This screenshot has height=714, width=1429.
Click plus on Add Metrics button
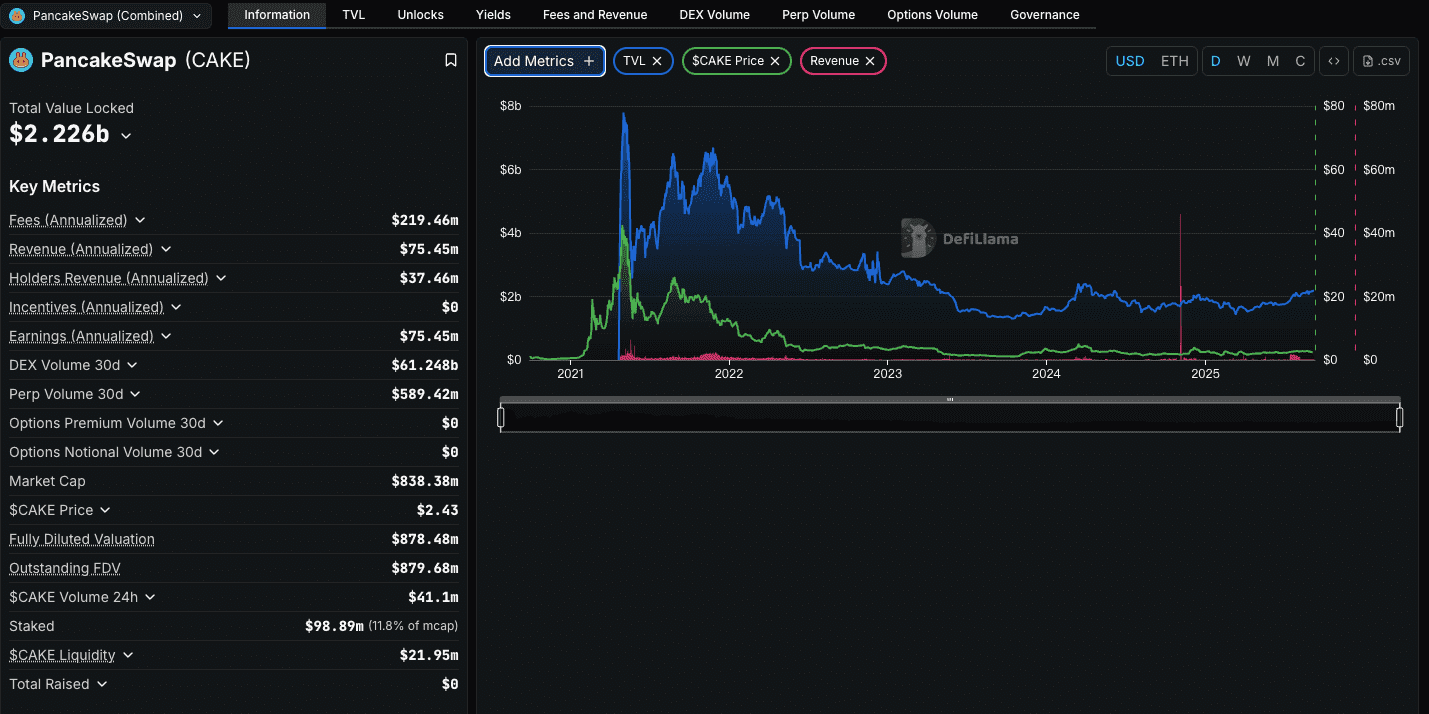click(589, 61)
